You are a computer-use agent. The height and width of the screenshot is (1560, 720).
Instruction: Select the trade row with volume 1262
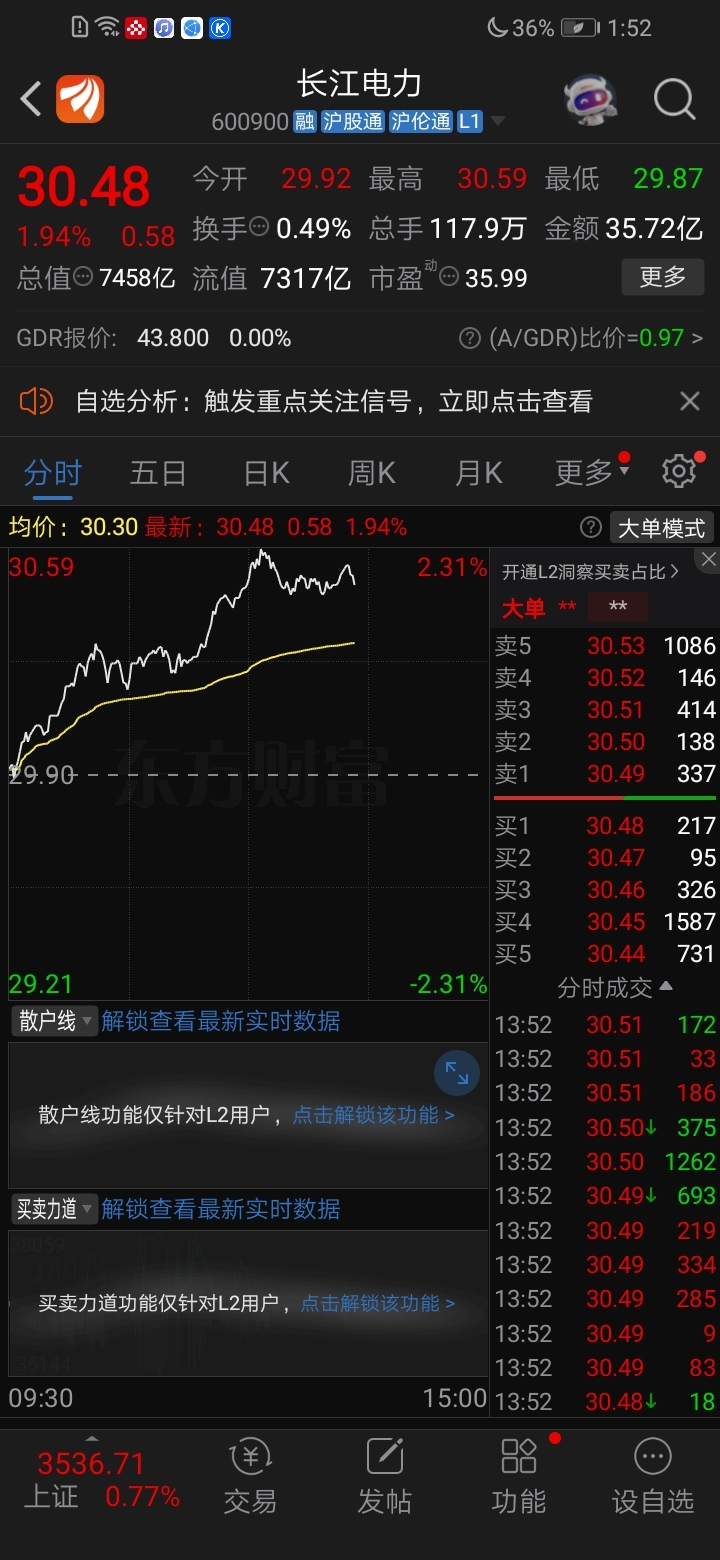coord(605,1162)
